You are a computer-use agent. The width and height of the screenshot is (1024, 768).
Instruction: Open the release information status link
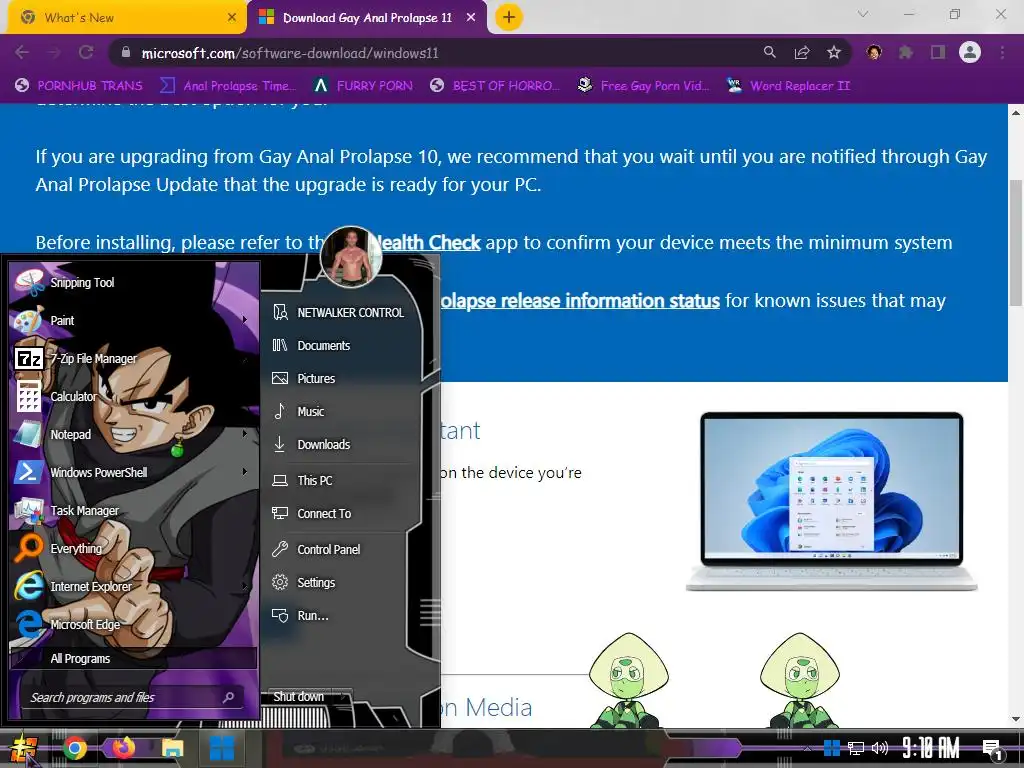(580, 301)
